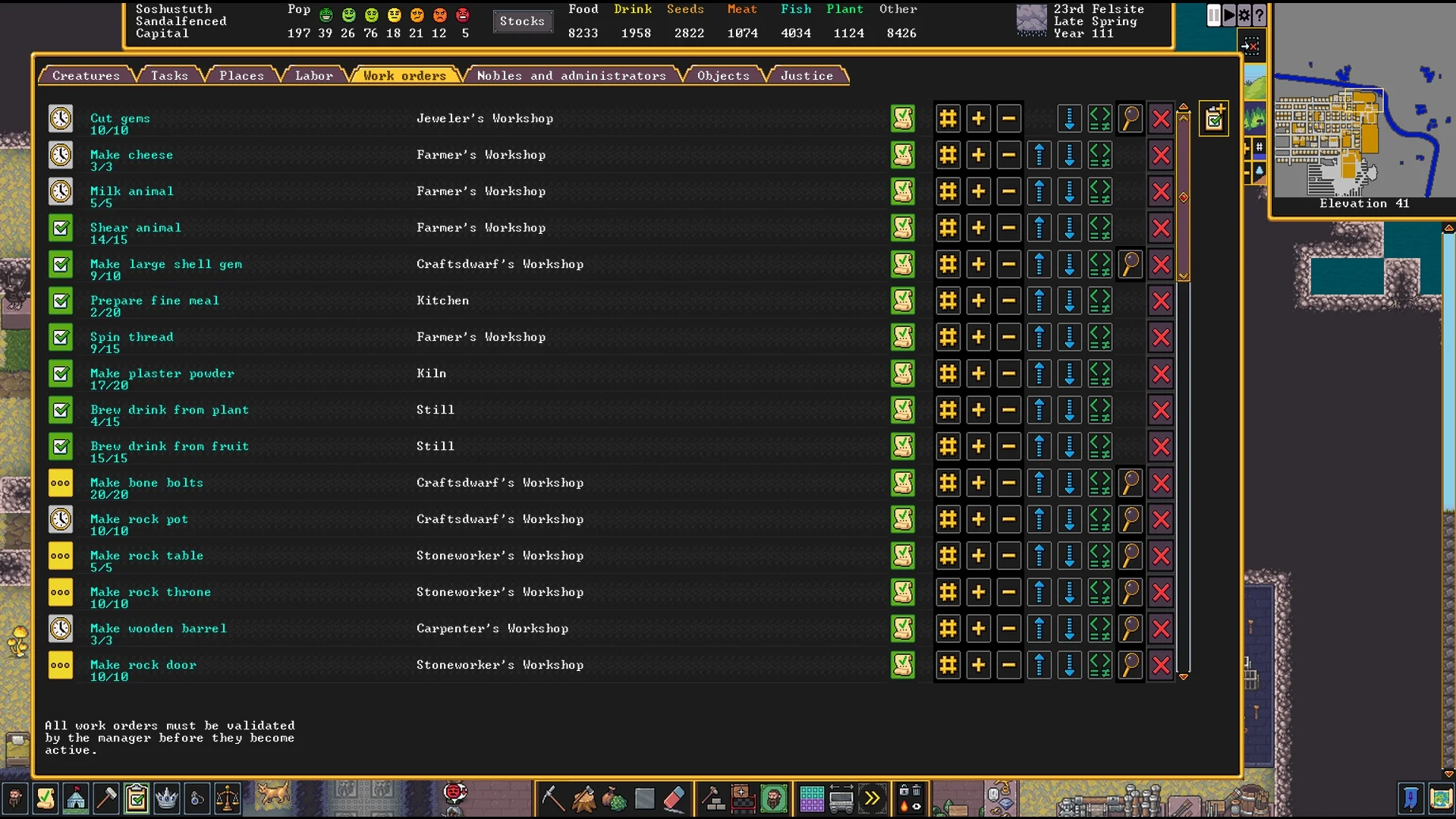Increase quantity of Make bone bolts order

(978, 483)
